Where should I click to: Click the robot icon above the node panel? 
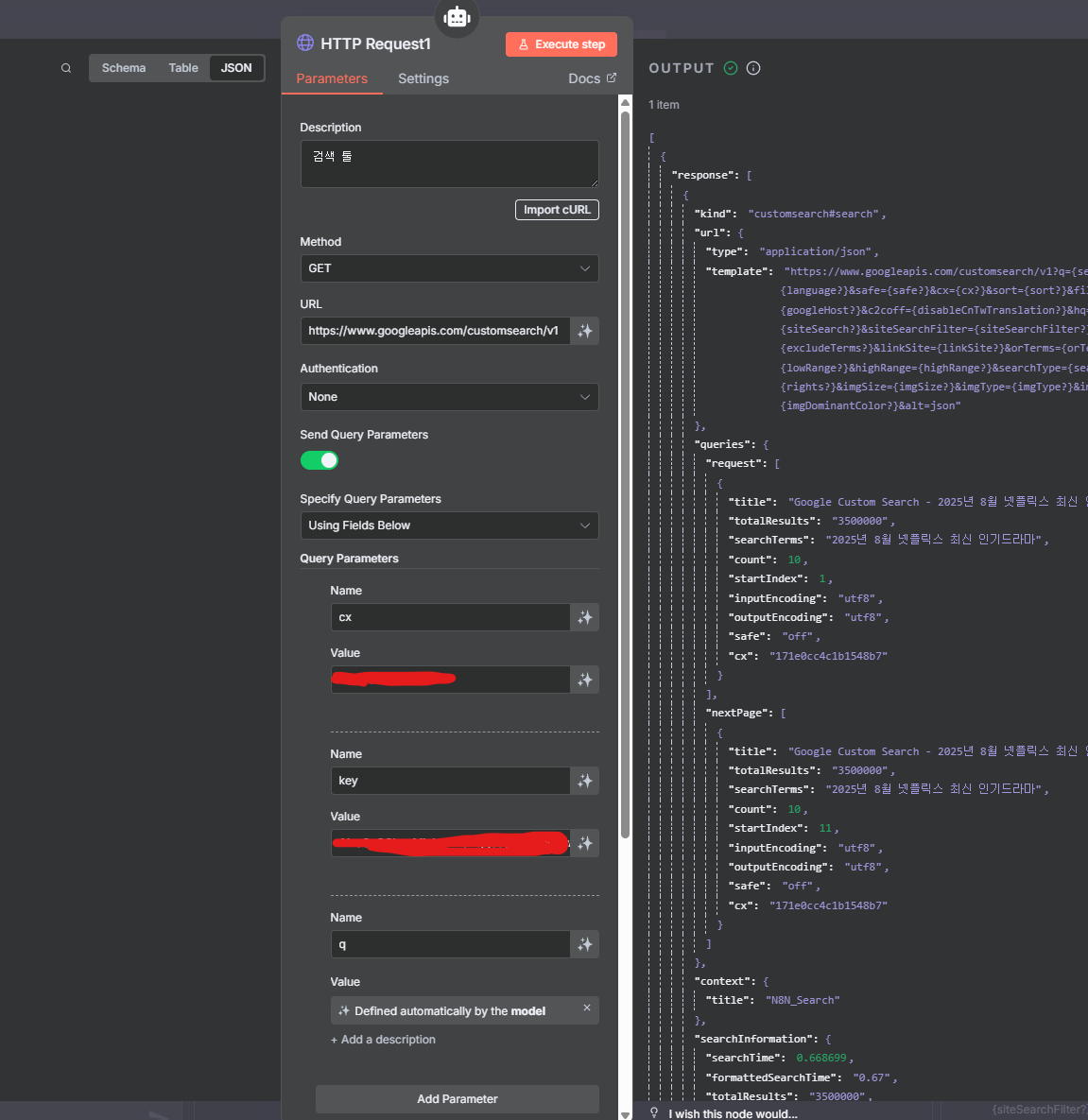pyautogui.click(x=457, y=16)
